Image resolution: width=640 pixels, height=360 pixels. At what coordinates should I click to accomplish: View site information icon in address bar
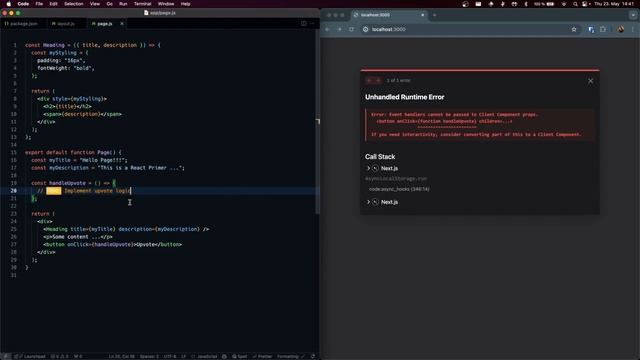click(x=366, y=29)
